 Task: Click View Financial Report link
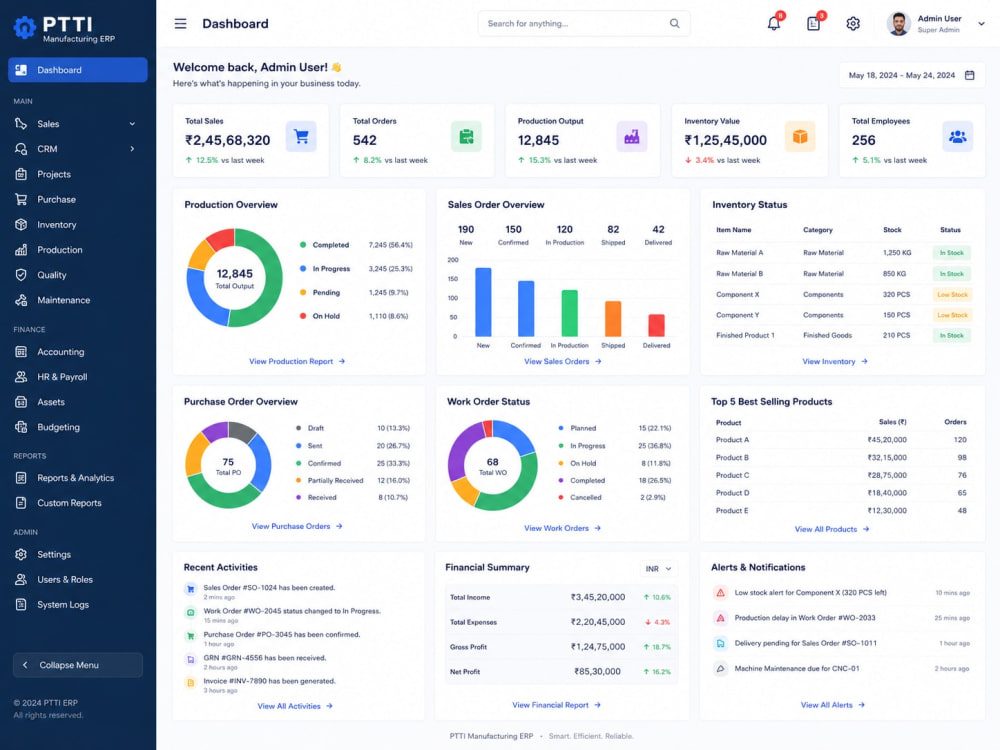click(x=556, y=705)
